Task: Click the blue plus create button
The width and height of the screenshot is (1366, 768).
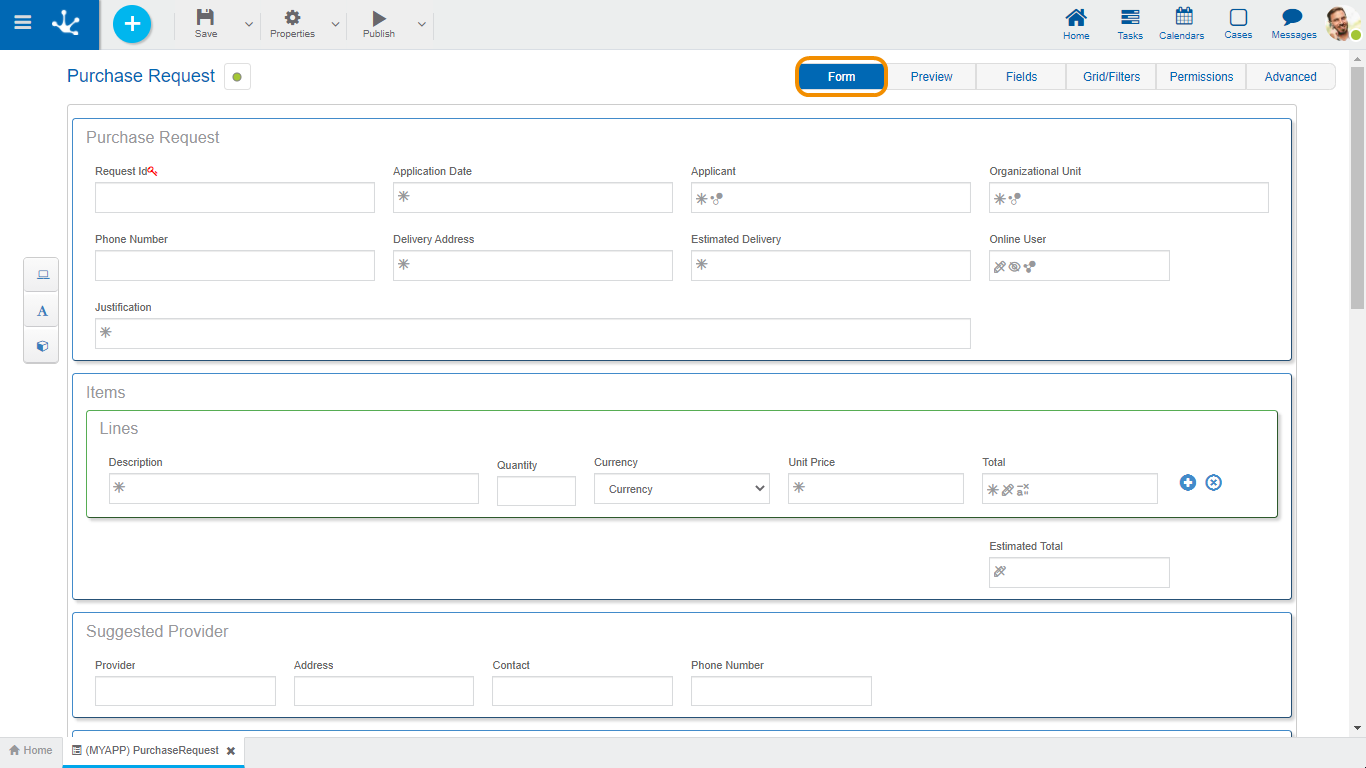Action: point(132,24)
